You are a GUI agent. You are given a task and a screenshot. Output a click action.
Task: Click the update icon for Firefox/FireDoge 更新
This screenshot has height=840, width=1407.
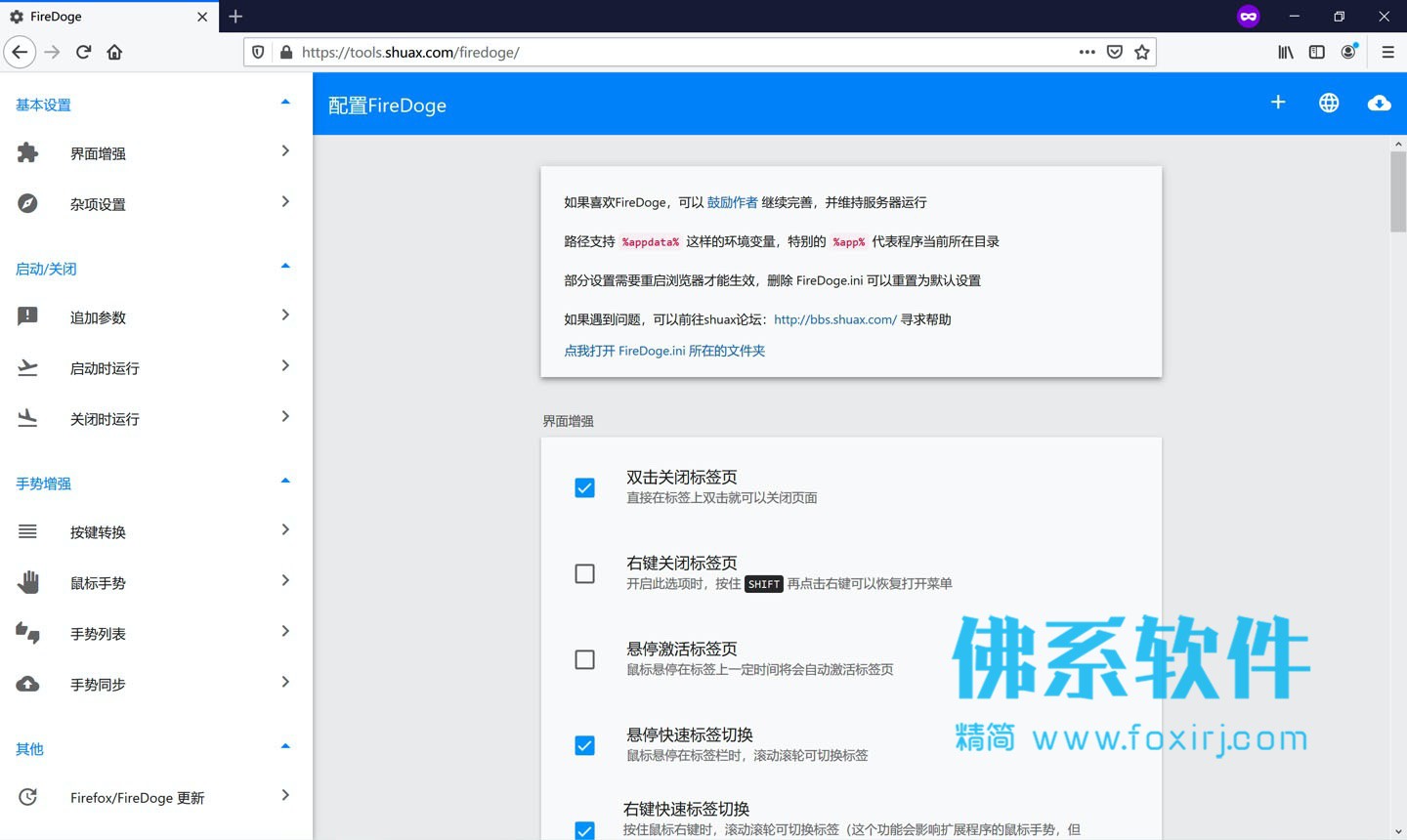(x=27, y=797)
